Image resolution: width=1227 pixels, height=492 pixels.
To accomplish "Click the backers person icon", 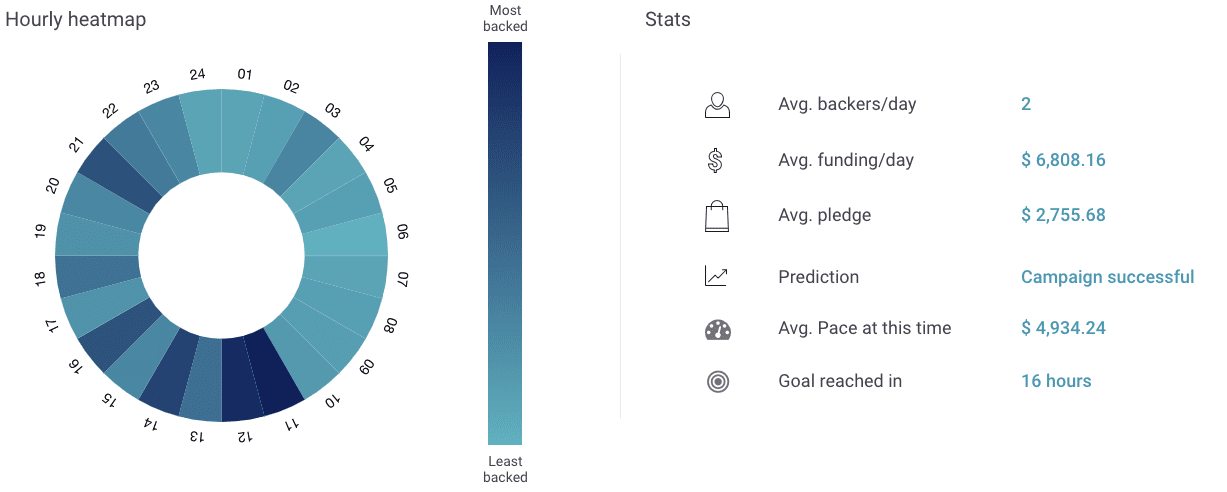I will click(x=717, y=105).
